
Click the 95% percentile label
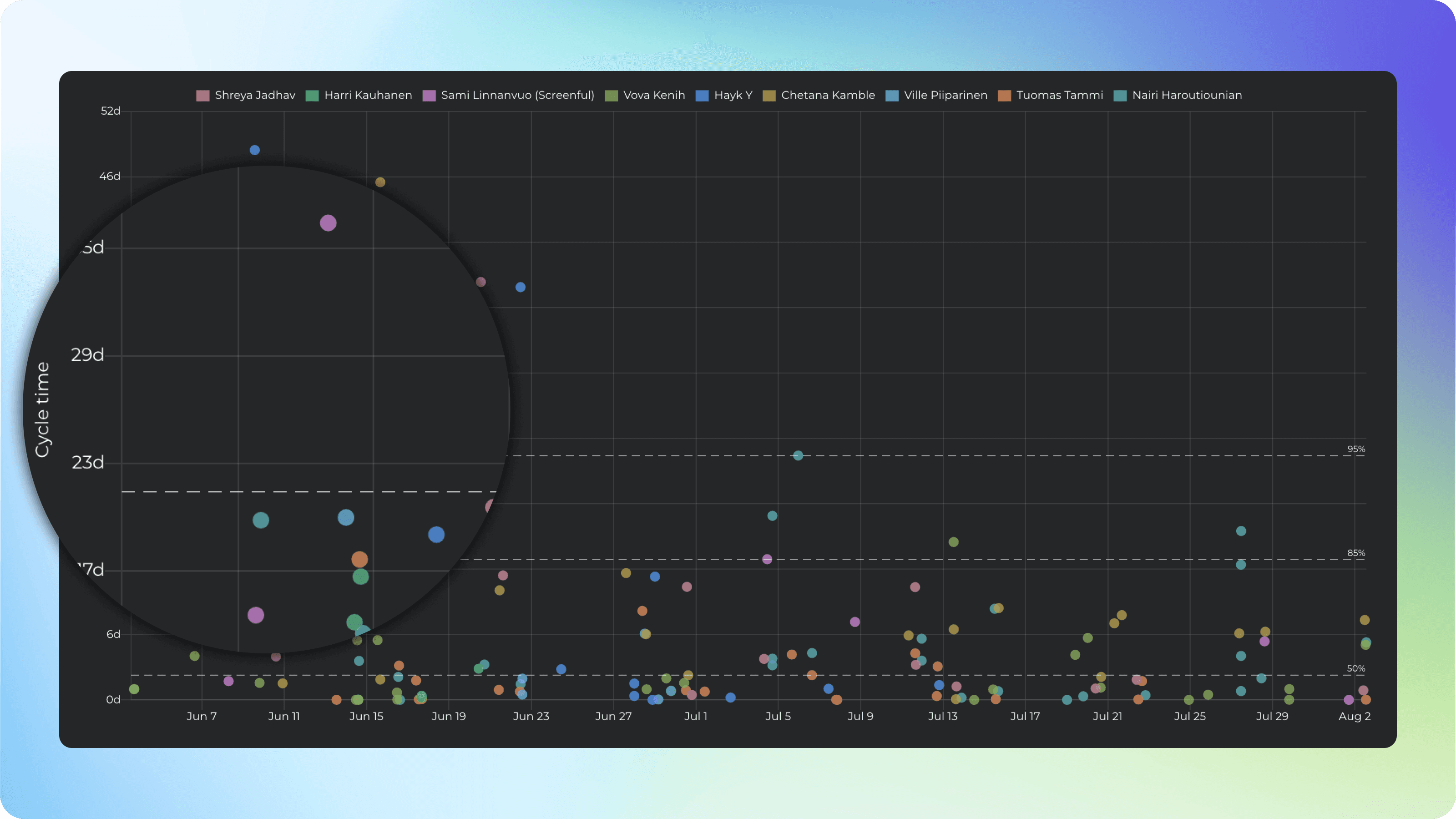[x=1355, y=450]
